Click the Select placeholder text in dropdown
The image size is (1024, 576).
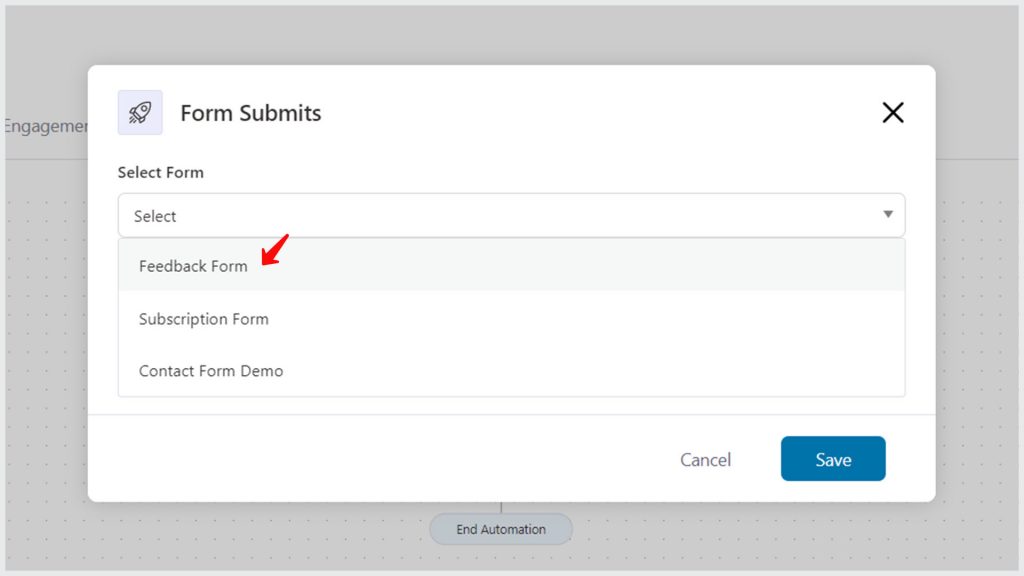pyautogui.click(x=155, y=216)
